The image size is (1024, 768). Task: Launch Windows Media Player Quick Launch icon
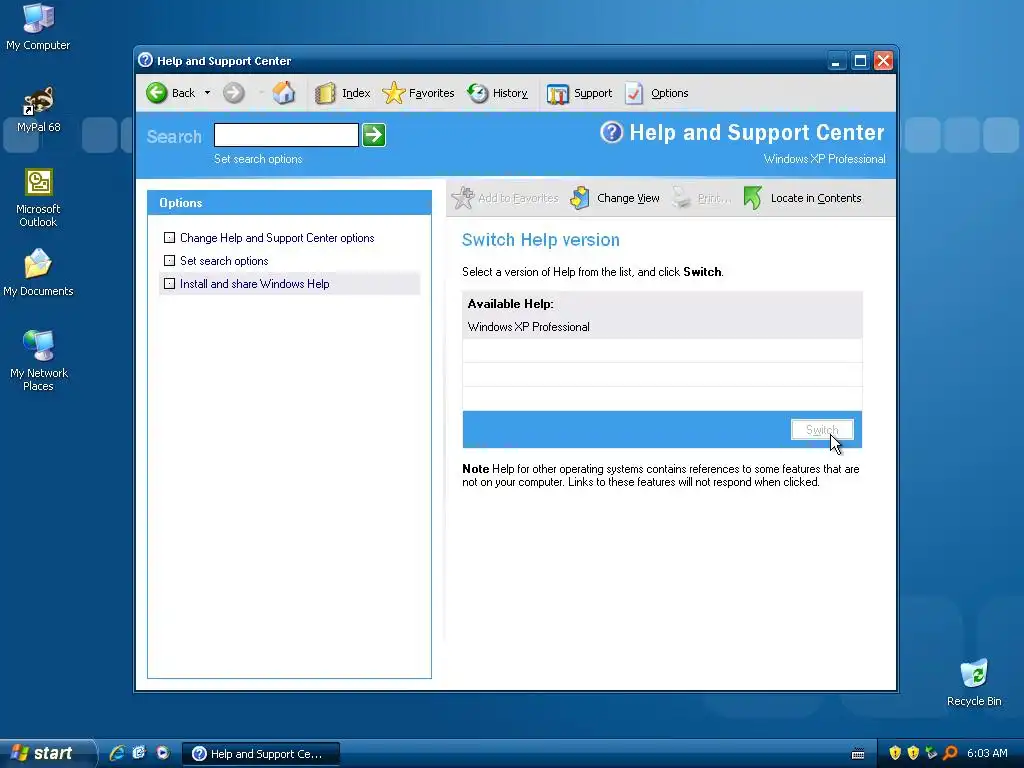click(162, 753)
